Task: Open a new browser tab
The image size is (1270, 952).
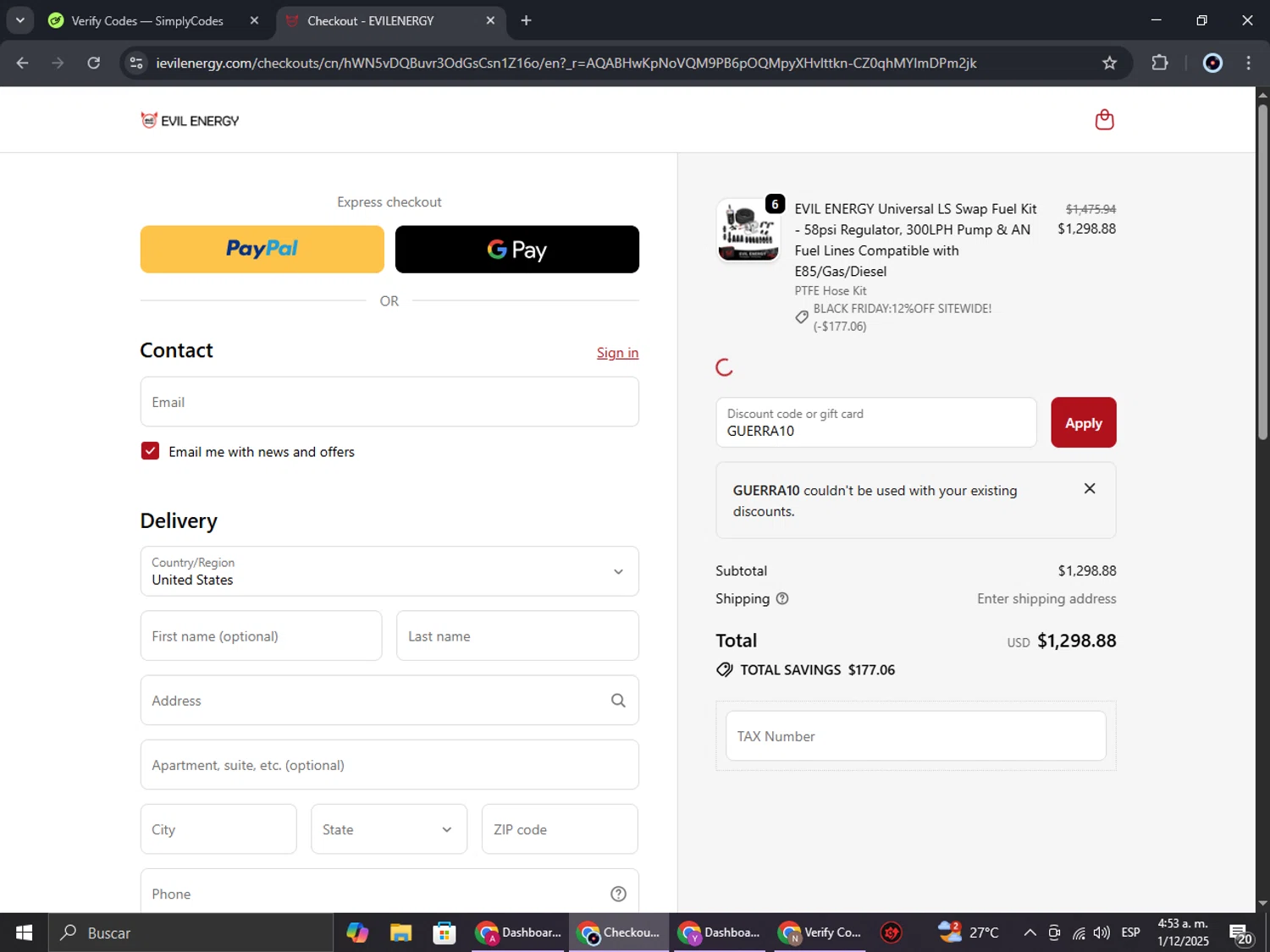Action: click(x=526, y=20)
